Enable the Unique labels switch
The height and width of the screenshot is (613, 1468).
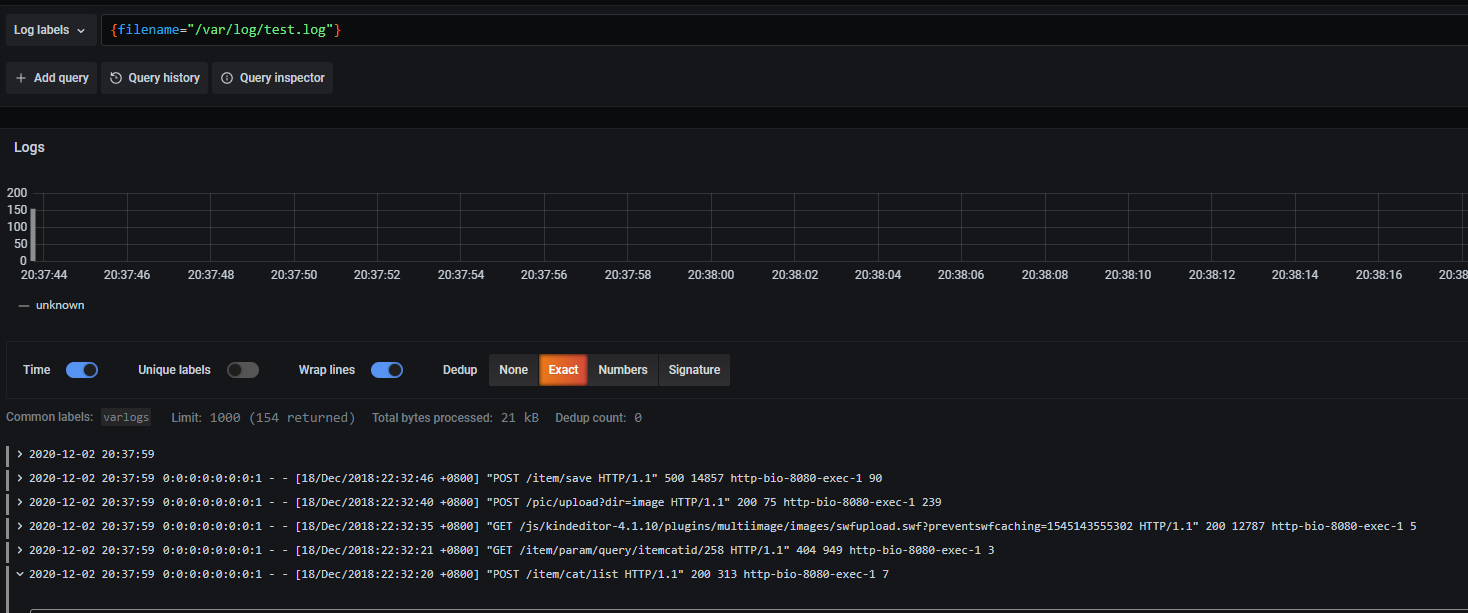pos(243,370)
